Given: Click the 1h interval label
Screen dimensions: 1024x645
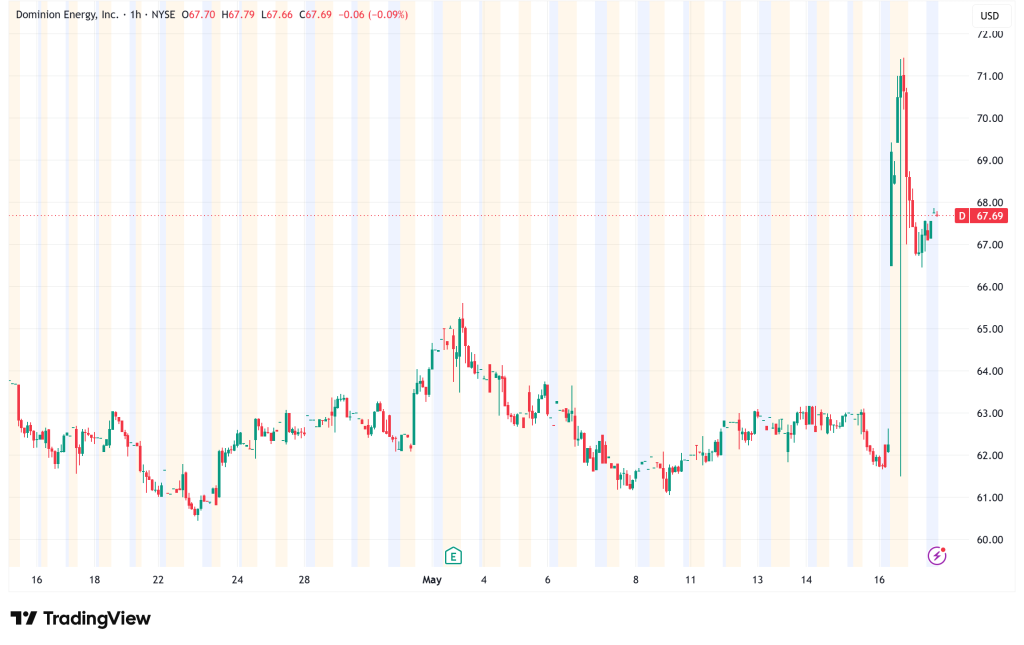Looking at the screenshot, I should click(136, 14).
